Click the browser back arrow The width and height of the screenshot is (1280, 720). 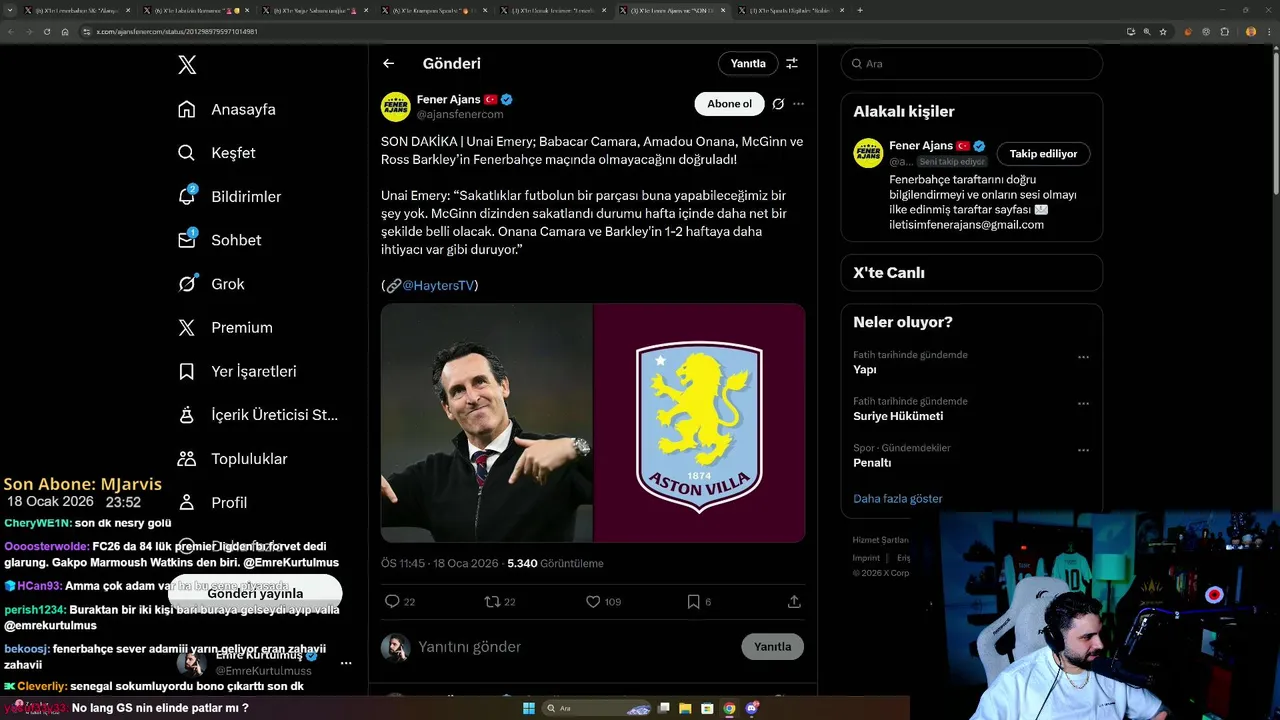click(x=10, y=32)
